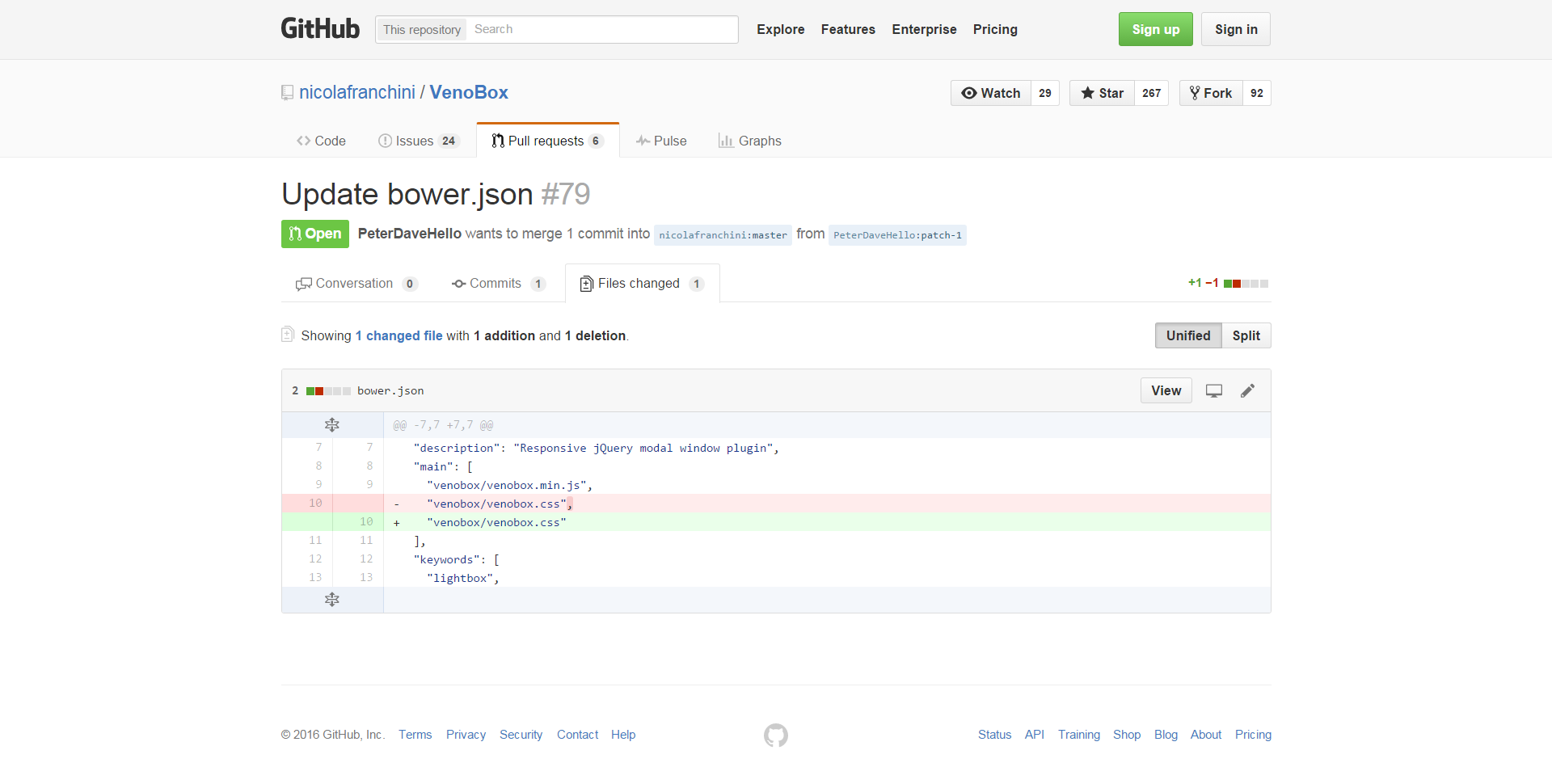The height and width of the screenshot is (784, 1552).
Task: Click the Sign in button
Action: click(1235, 29)
